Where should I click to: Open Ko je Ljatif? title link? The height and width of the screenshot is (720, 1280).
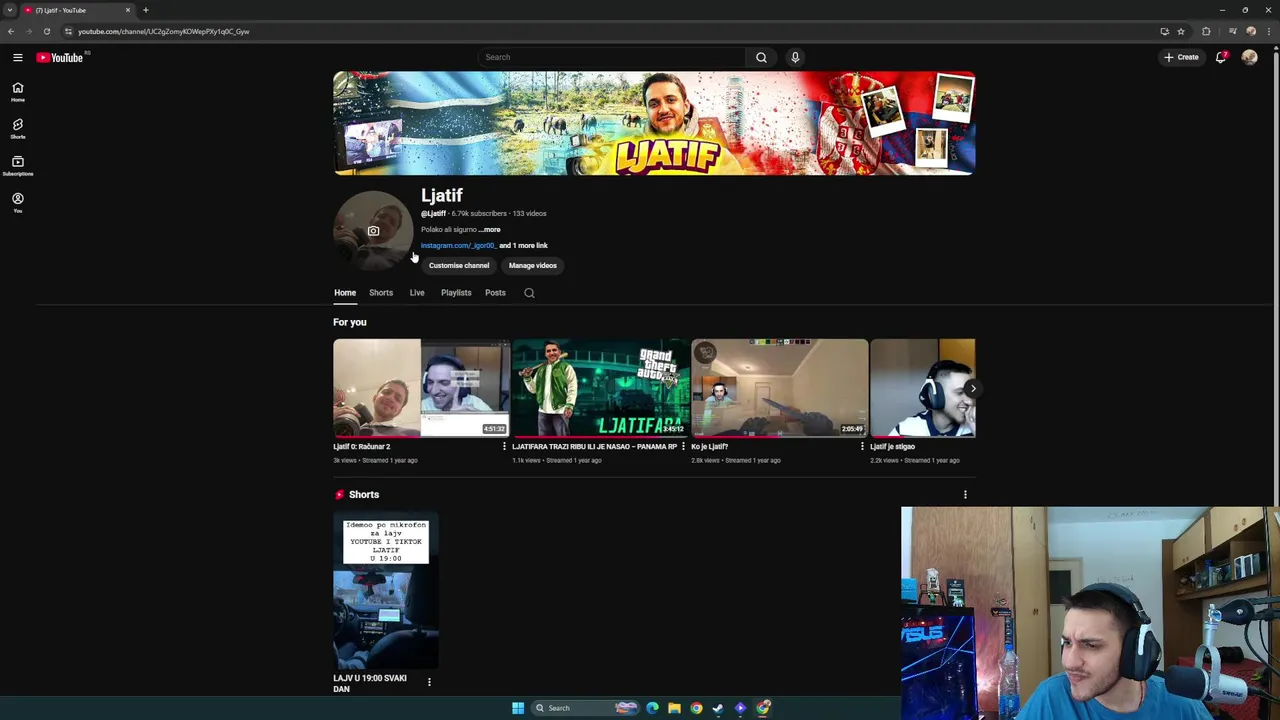tap(710, 447)
